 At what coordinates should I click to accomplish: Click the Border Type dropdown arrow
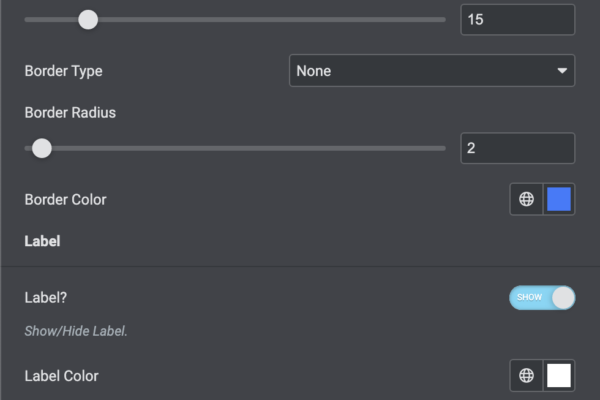pyautogui.click(x=562, y=71)
